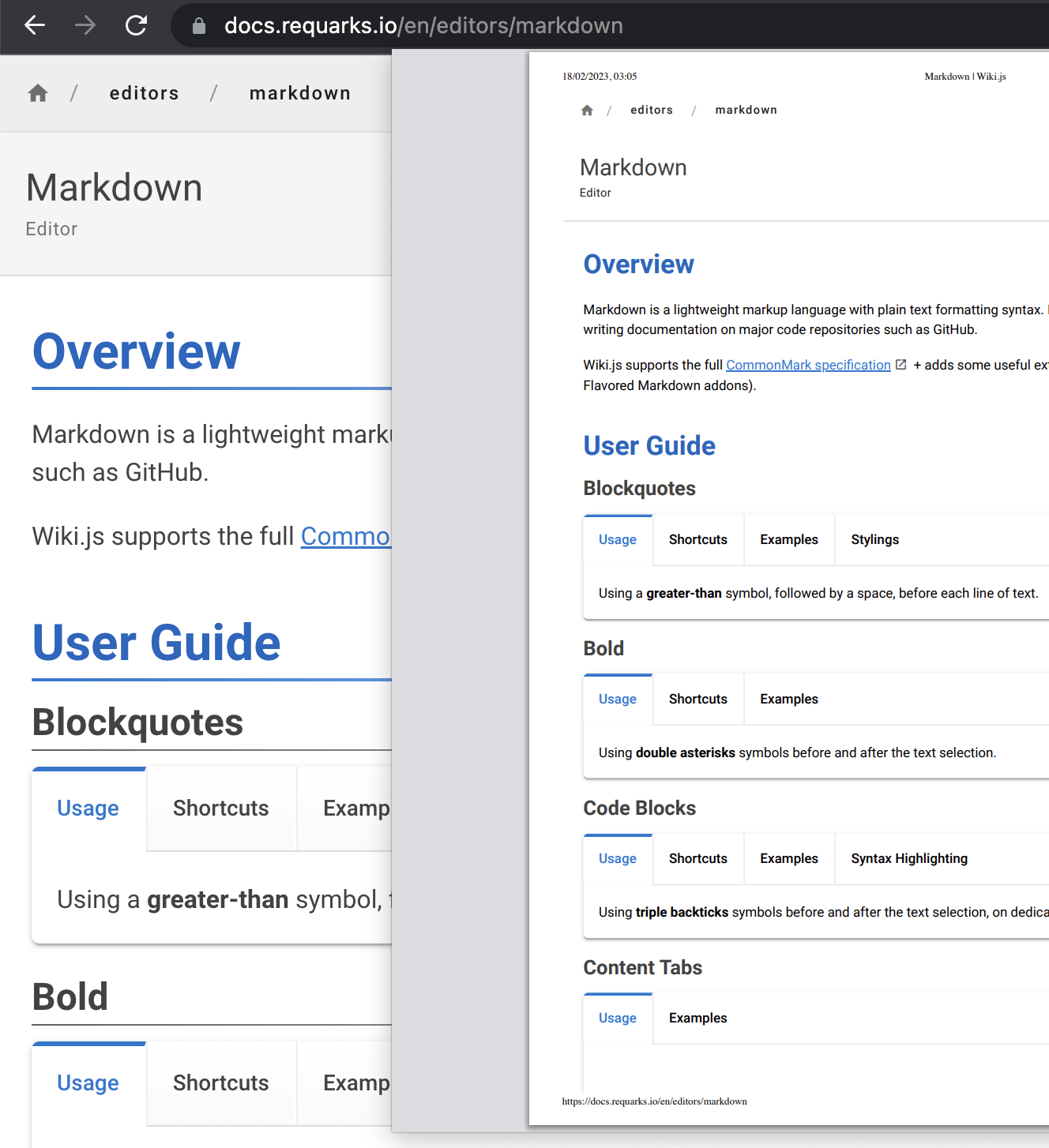Image resolution: width=1049 pixels, height=1148 pixels.
Task: Select Examples tab under Blockquotes in print preview
Action: pyautogui.click(x=789, y=540)
